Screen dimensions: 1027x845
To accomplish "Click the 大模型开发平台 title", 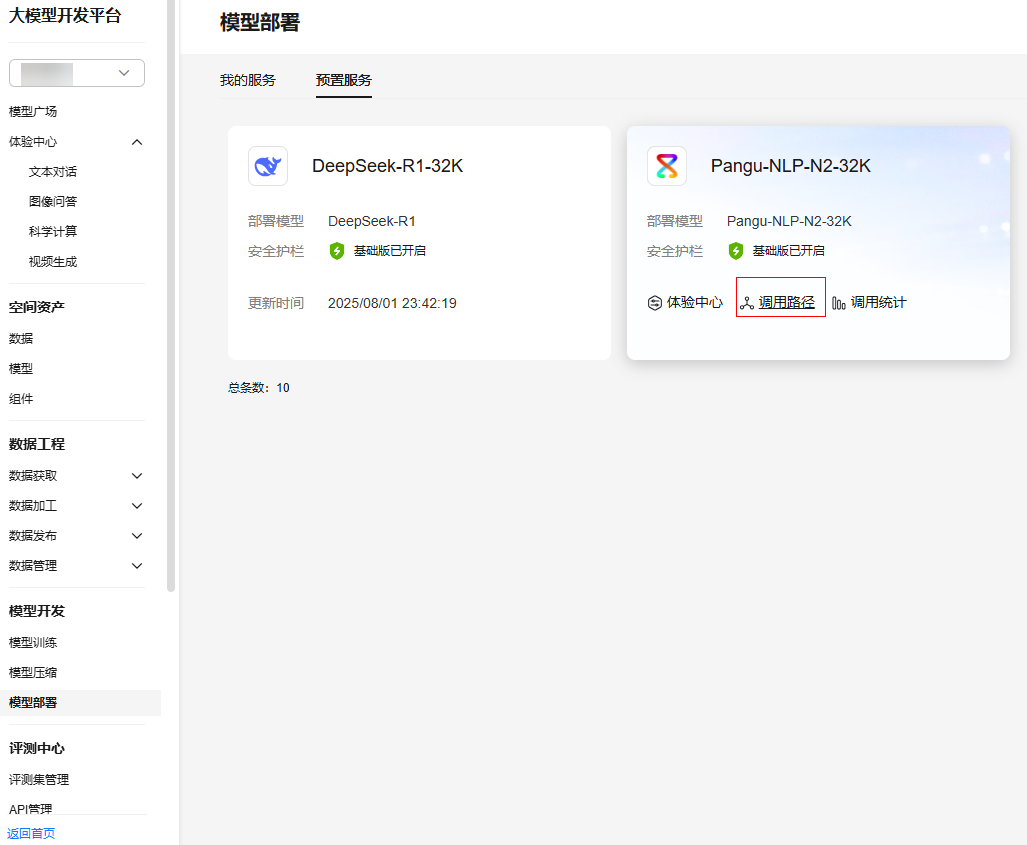I will (65, 16).
